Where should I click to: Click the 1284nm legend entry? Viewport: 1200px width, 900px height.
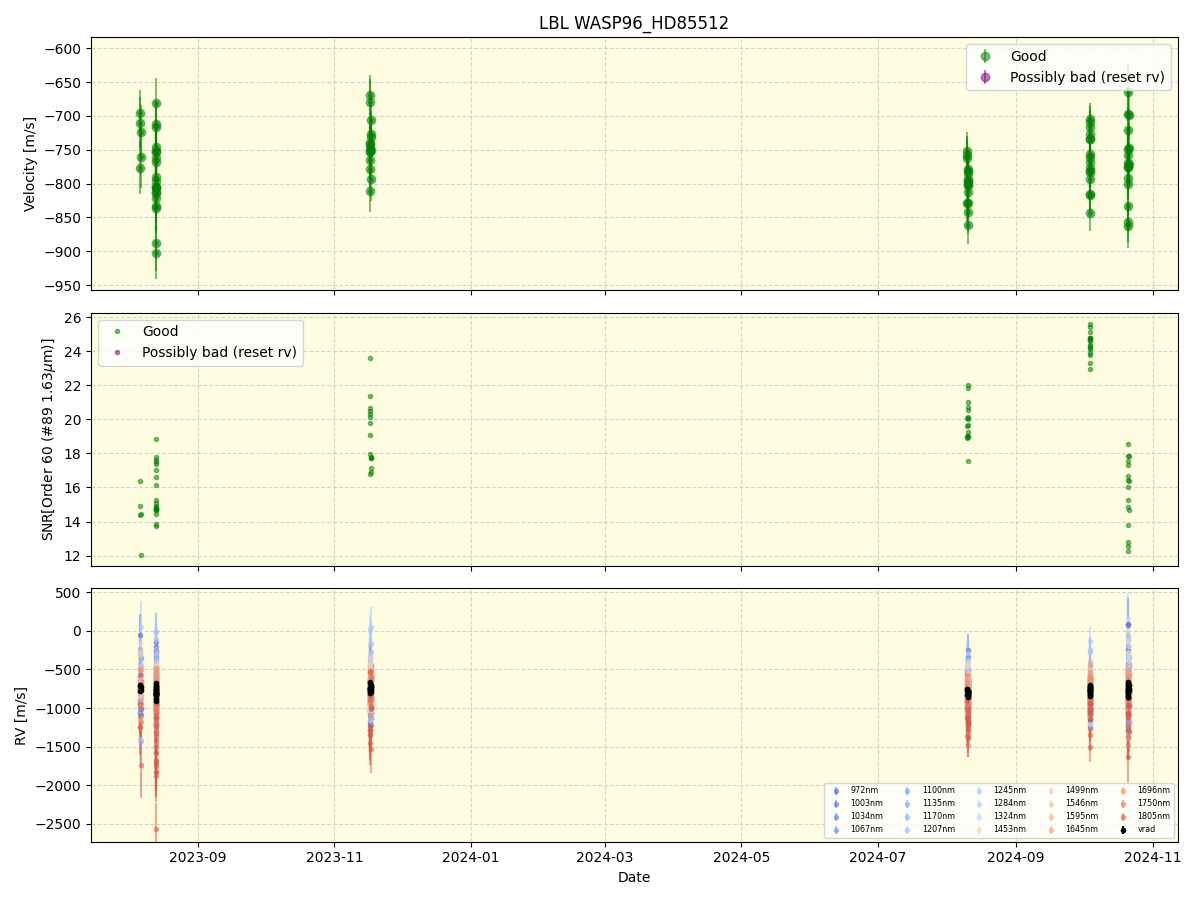tap(1009, 804)
